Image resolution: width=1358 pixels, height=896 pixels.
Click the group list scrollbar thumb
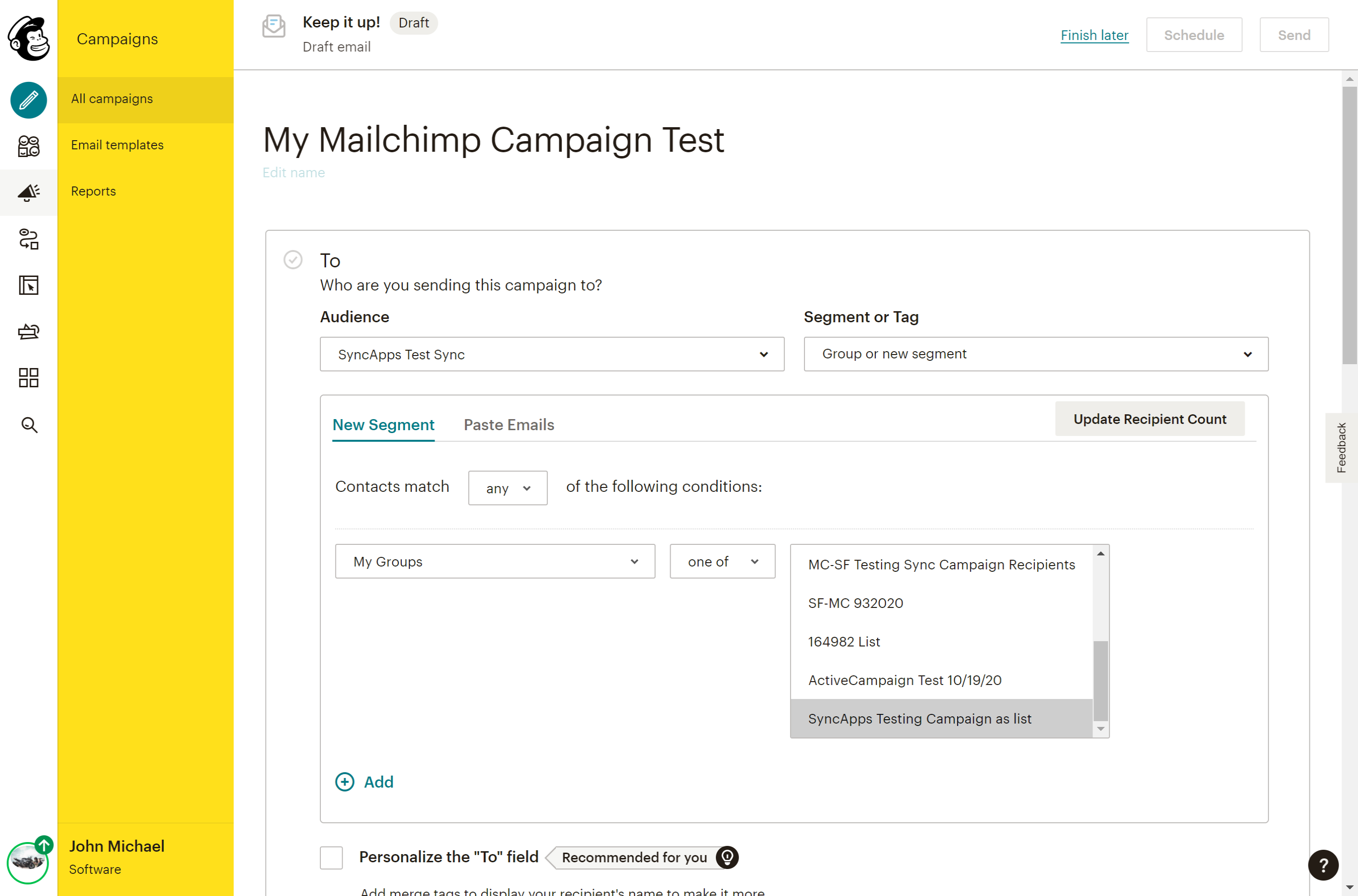click(1100, 681)
